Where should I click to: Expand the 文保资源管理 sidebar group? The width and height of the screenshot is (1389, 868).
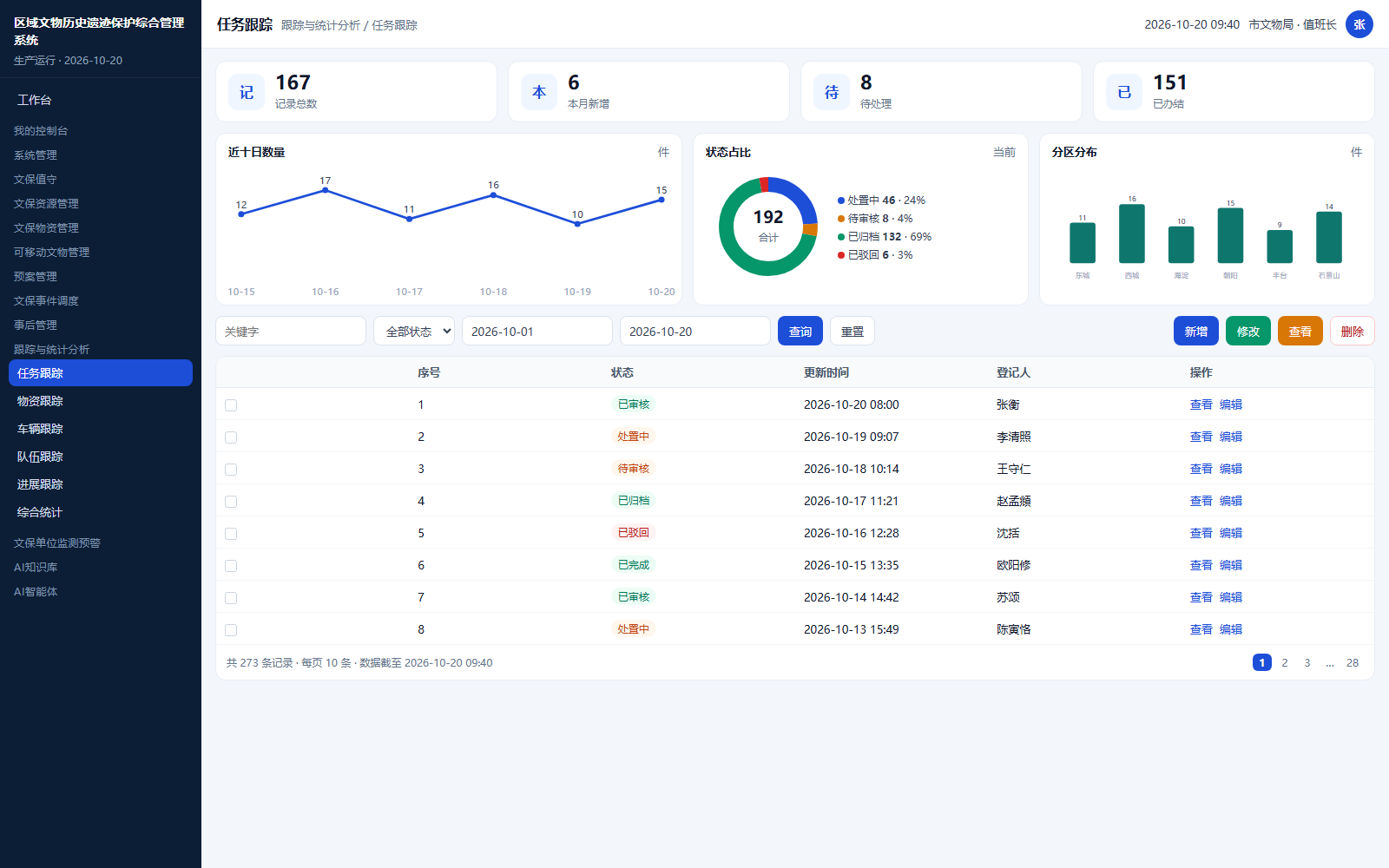101,203
